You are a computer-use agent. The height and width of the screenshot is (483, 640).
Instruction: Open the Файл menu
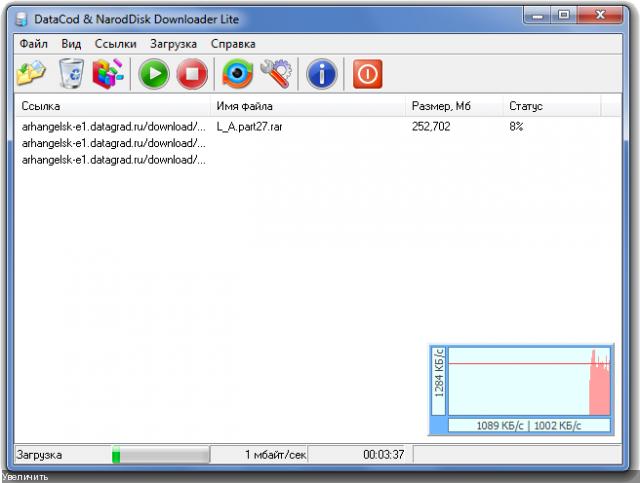tap(33, 44)
